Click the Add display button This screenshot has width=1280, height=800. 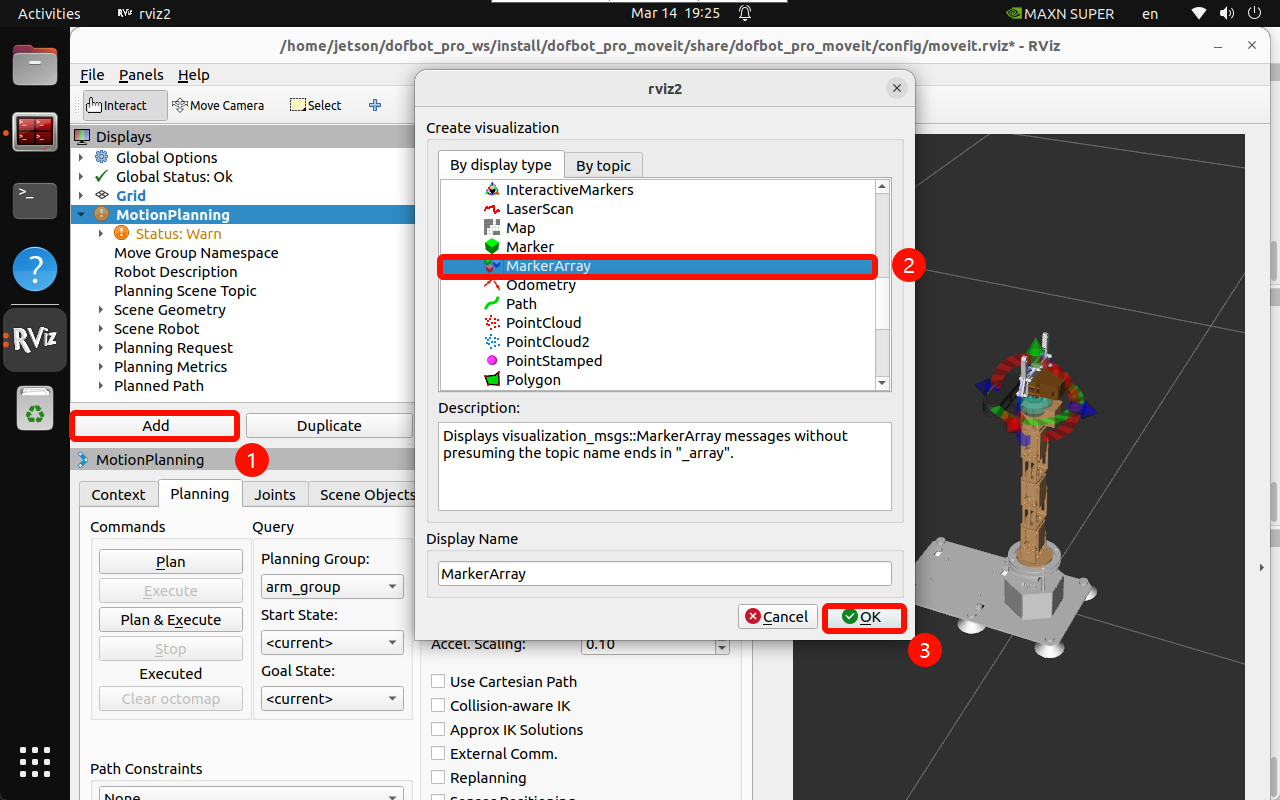point(155,425)
